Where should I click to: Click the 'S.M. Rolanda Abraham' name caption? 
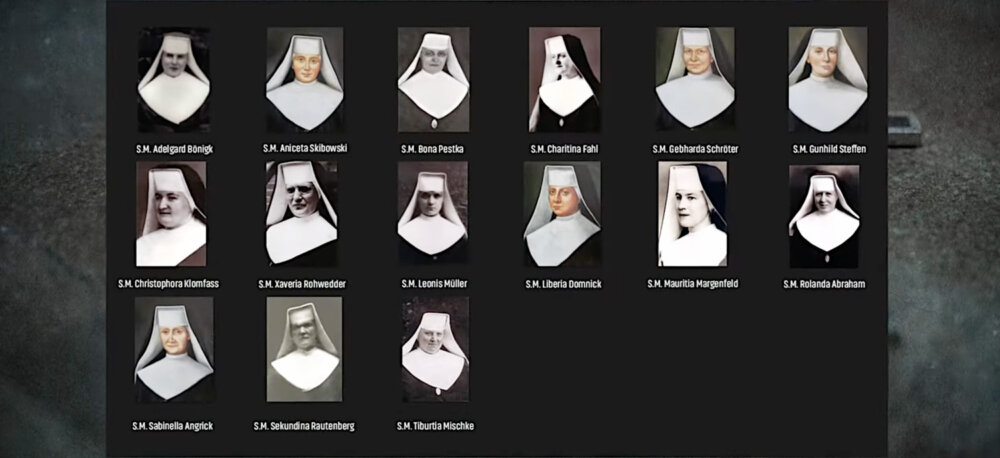[823, 284]
